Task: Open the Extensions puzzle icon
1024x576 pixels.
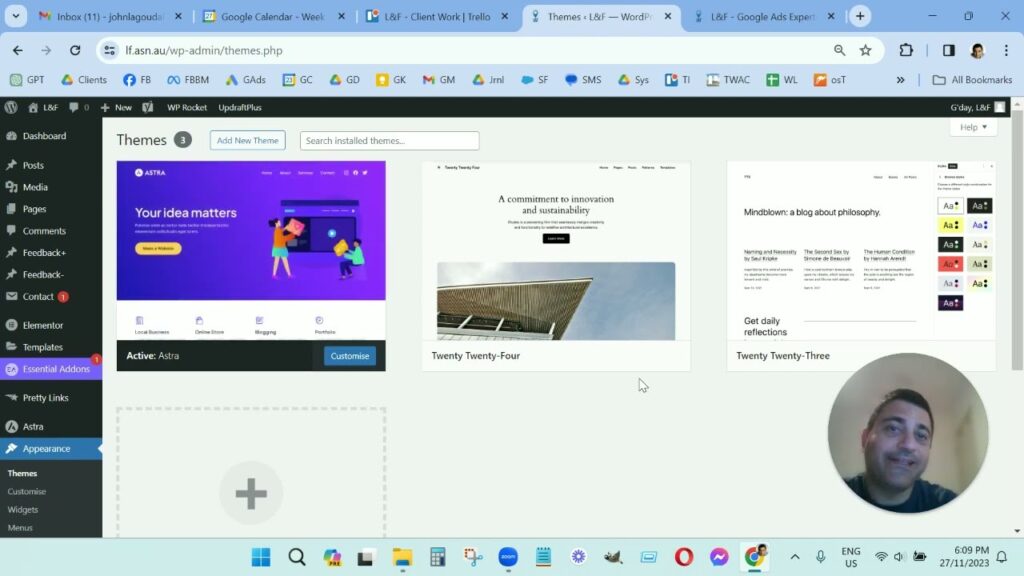Action: pyautogui.click(x=906, y=50)
